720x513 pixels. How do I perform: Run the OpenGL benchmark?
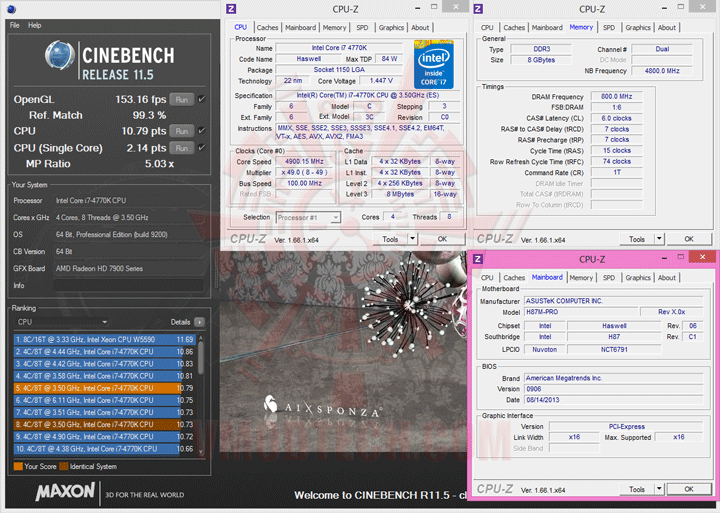[181, 99]
